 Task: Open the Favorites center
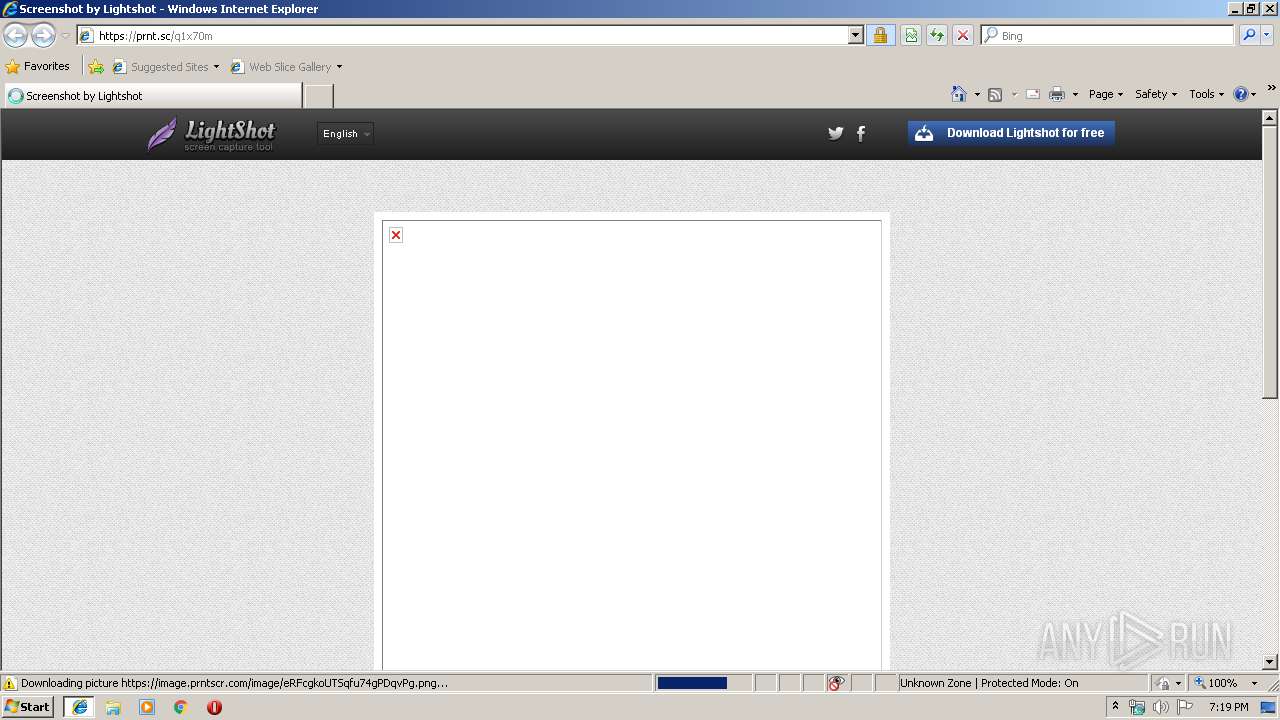tap(37, 66)
